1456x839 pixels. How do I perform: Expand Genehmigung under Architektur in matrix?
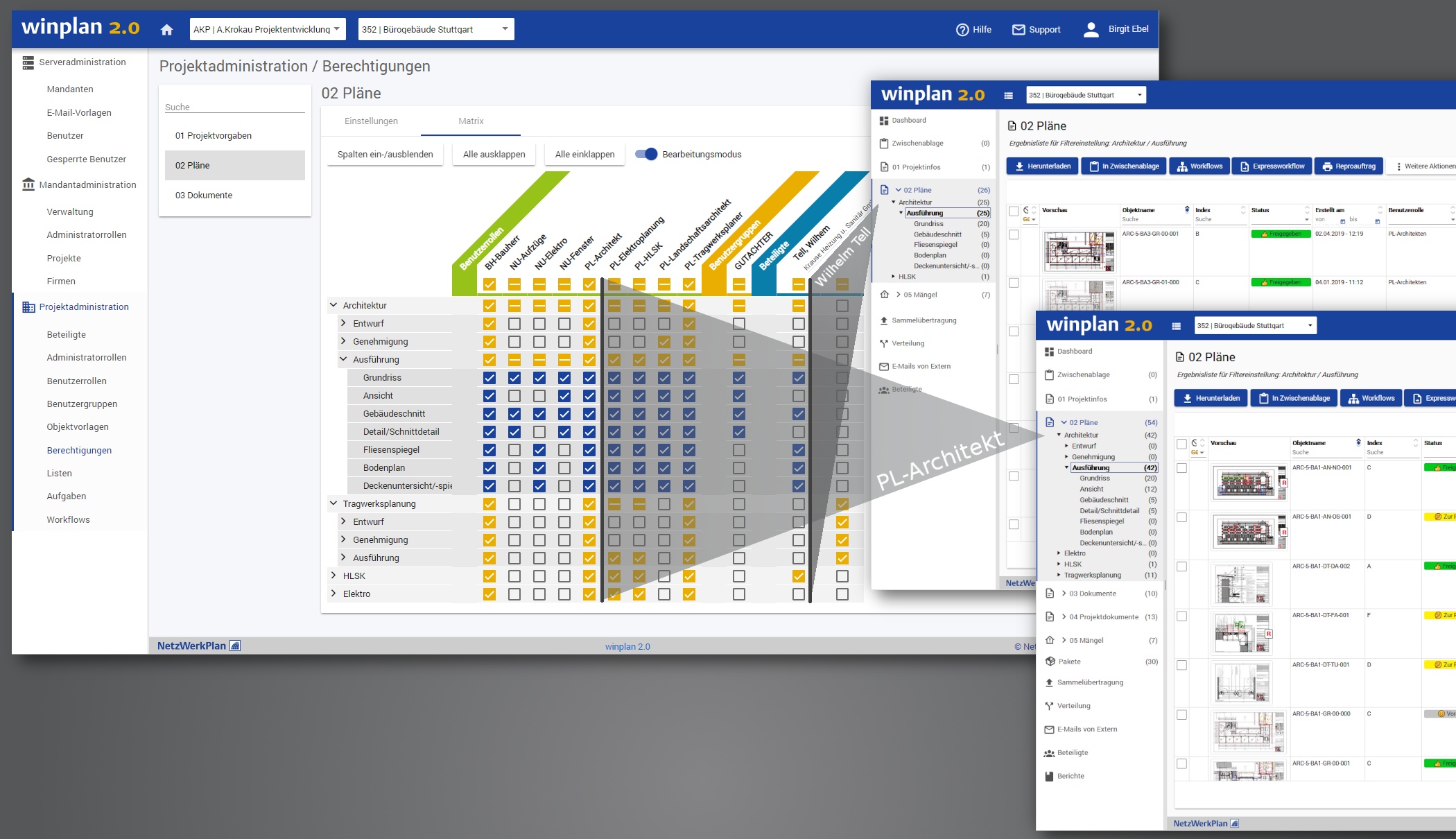tap(343, 341)
